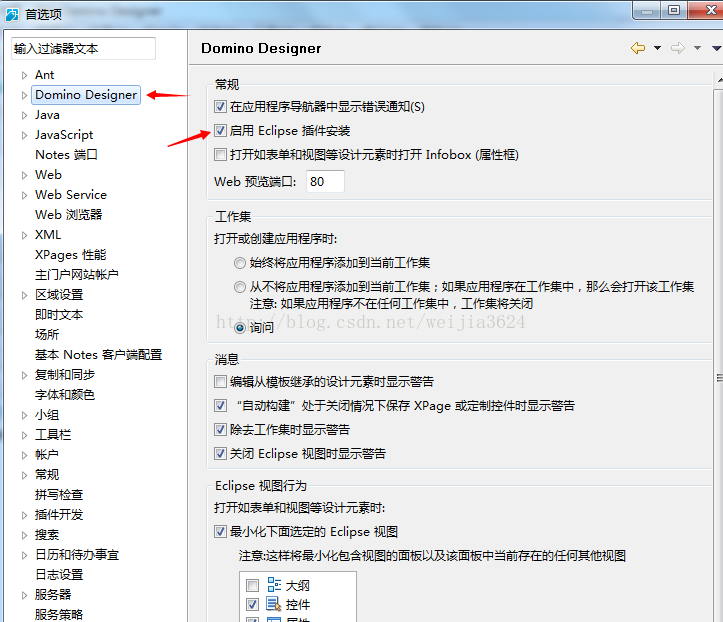Expand the XML tree node

24,235
